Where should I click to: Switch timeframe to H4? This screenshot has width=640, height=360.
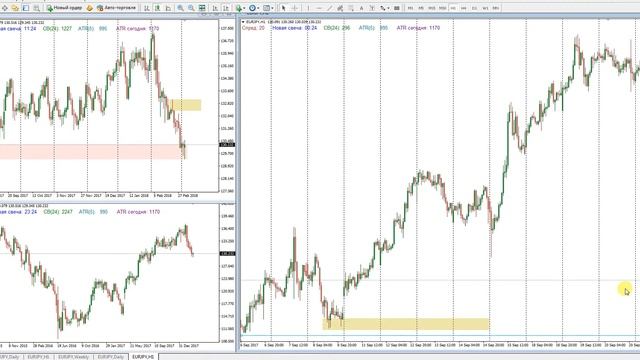(x=464, y=8)
